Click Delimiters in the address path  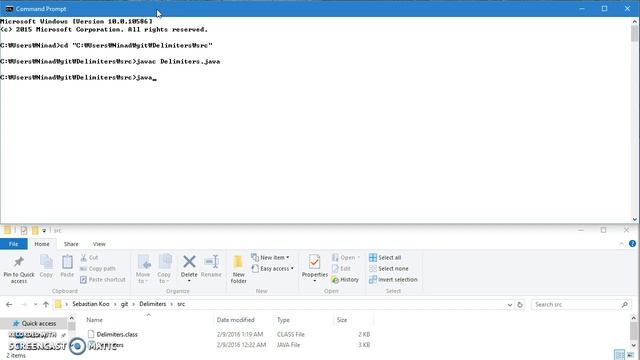click(153, 304)
